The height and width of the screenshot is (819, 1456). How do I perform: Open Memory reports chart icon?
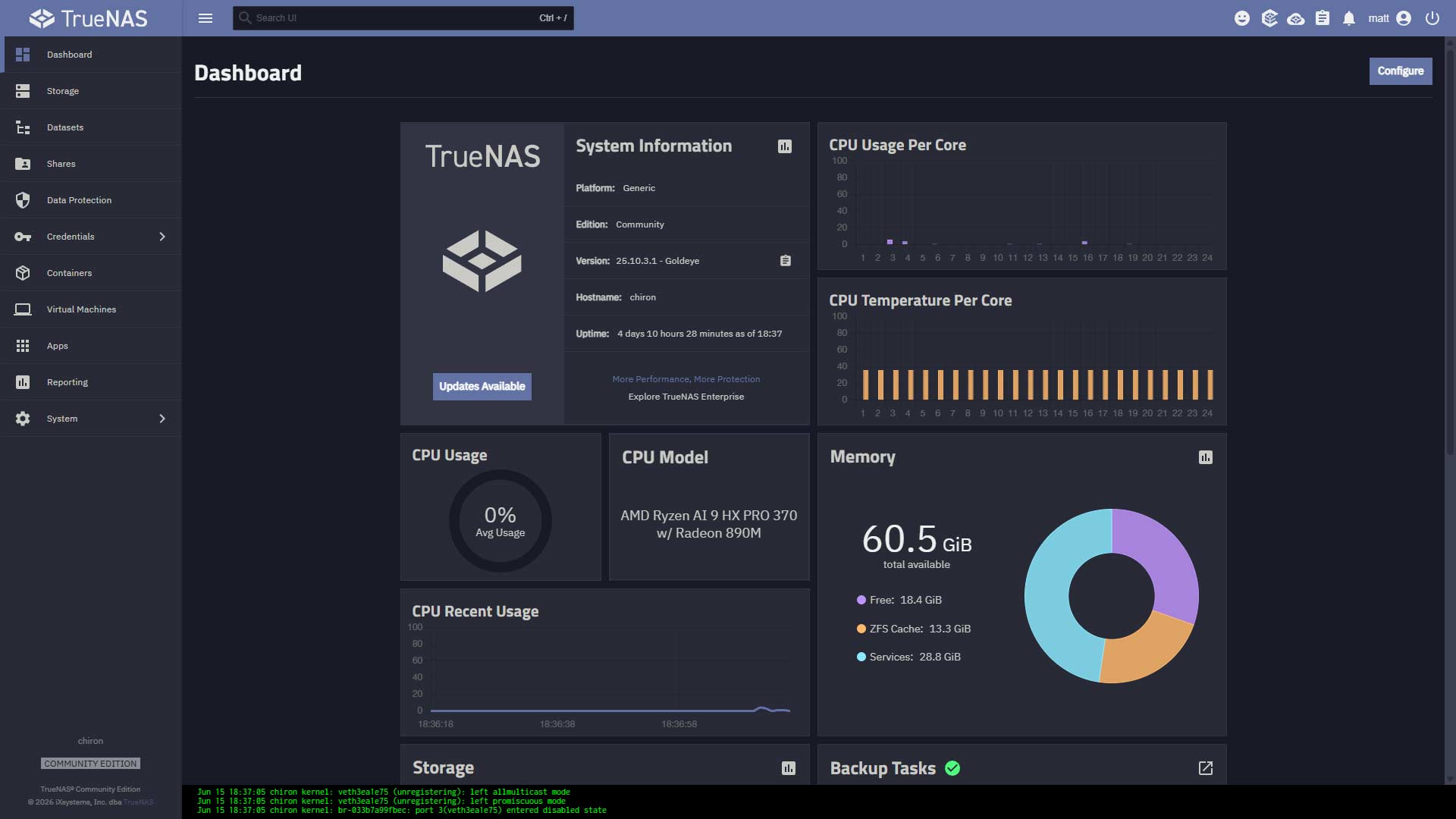click(1206, 457)
